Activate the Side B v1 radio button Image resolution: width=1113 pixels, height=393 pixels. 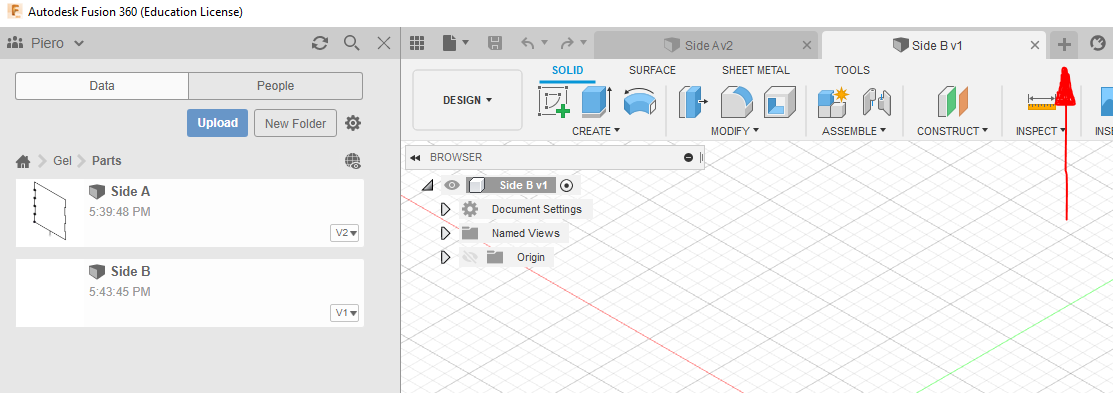566,185
